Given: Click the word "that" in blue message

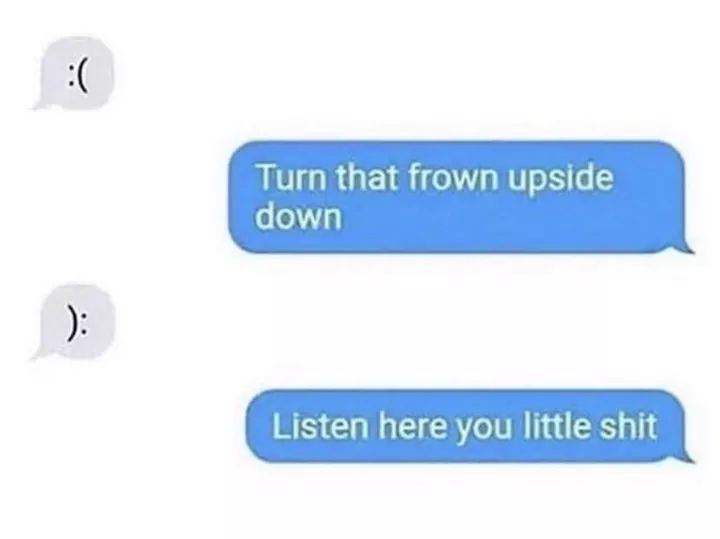Looking at the screenshot, I should coord(367,178).
